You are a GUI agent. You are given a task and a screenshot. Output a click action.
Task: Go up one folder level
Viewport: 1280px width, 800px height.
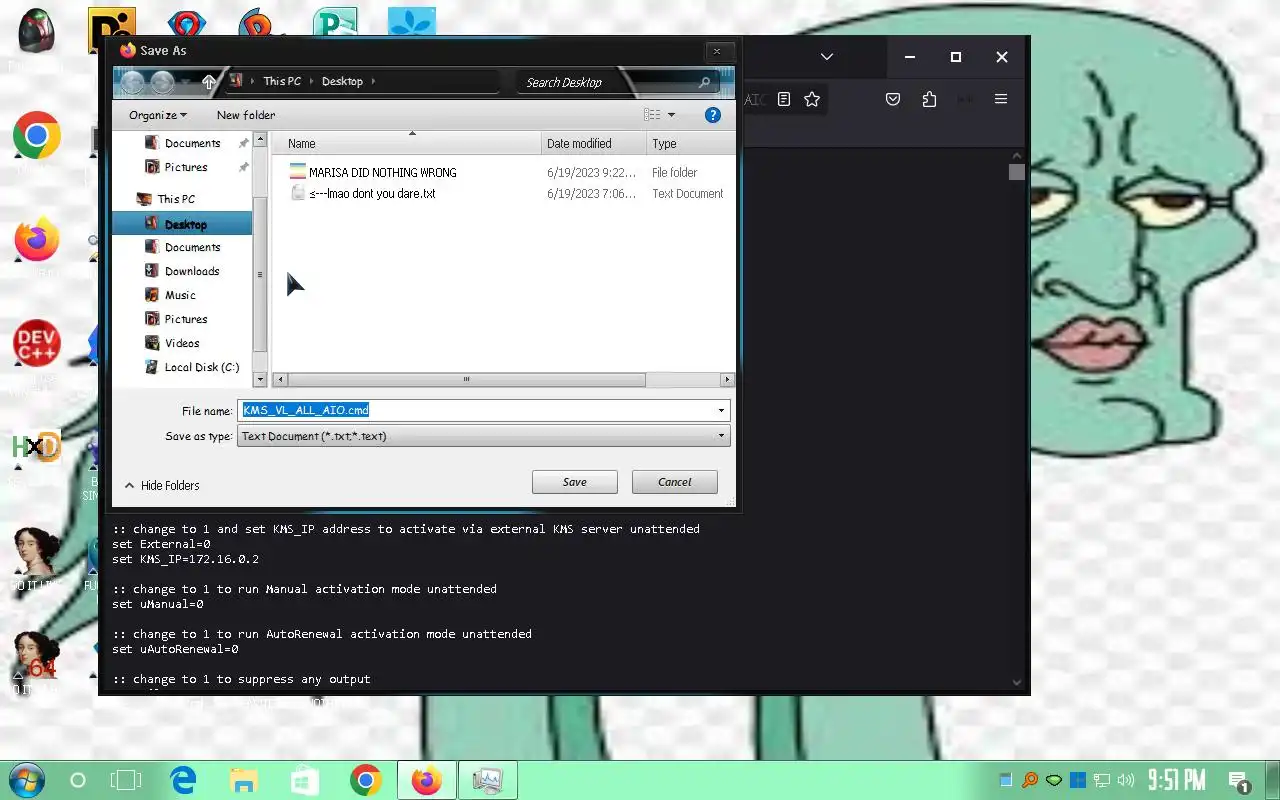point(208,82)
